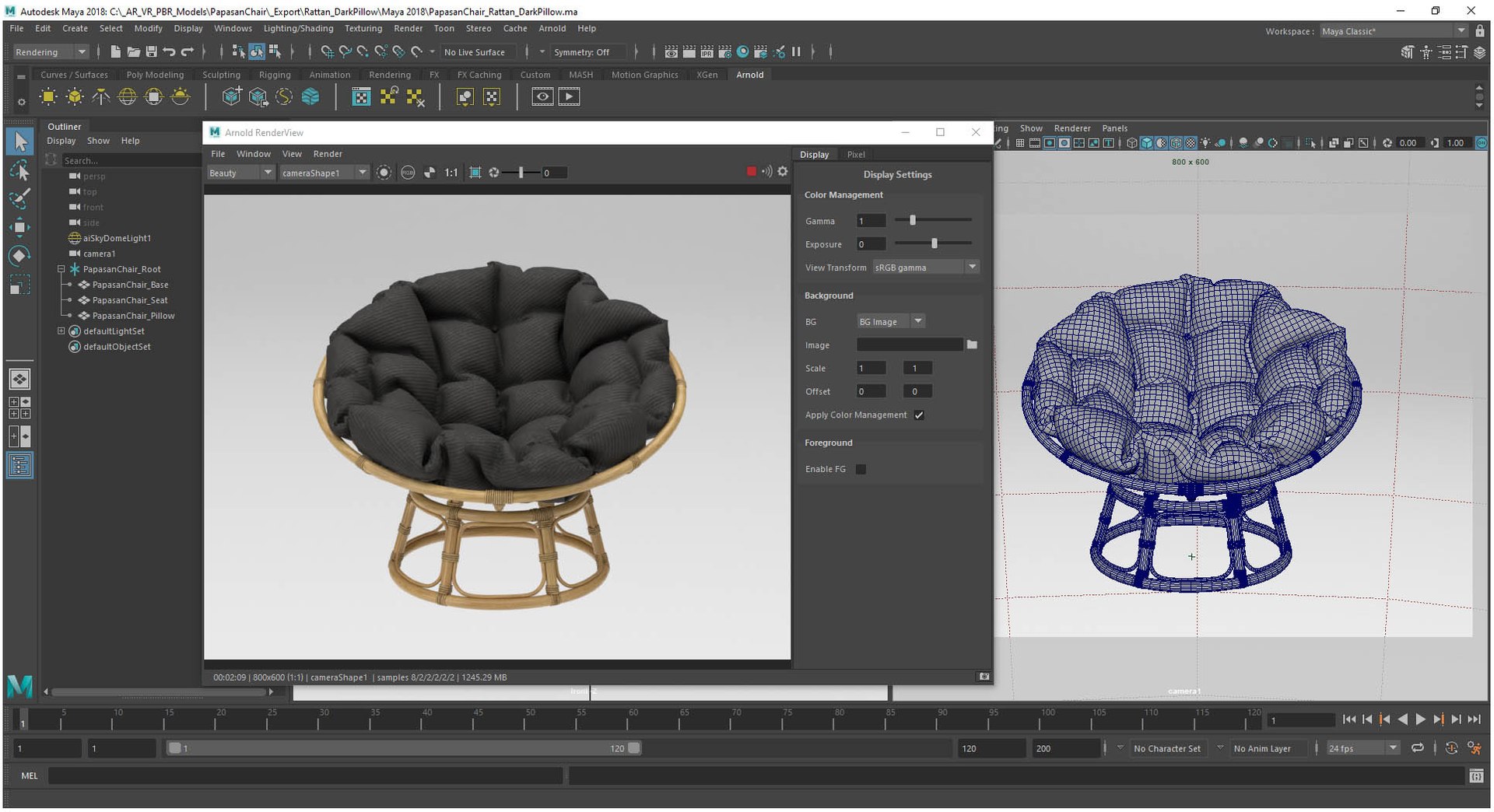Select the arrow Select tool in toolbox
The height and width of the screenshot is (812, 1494).
[20, 141]
